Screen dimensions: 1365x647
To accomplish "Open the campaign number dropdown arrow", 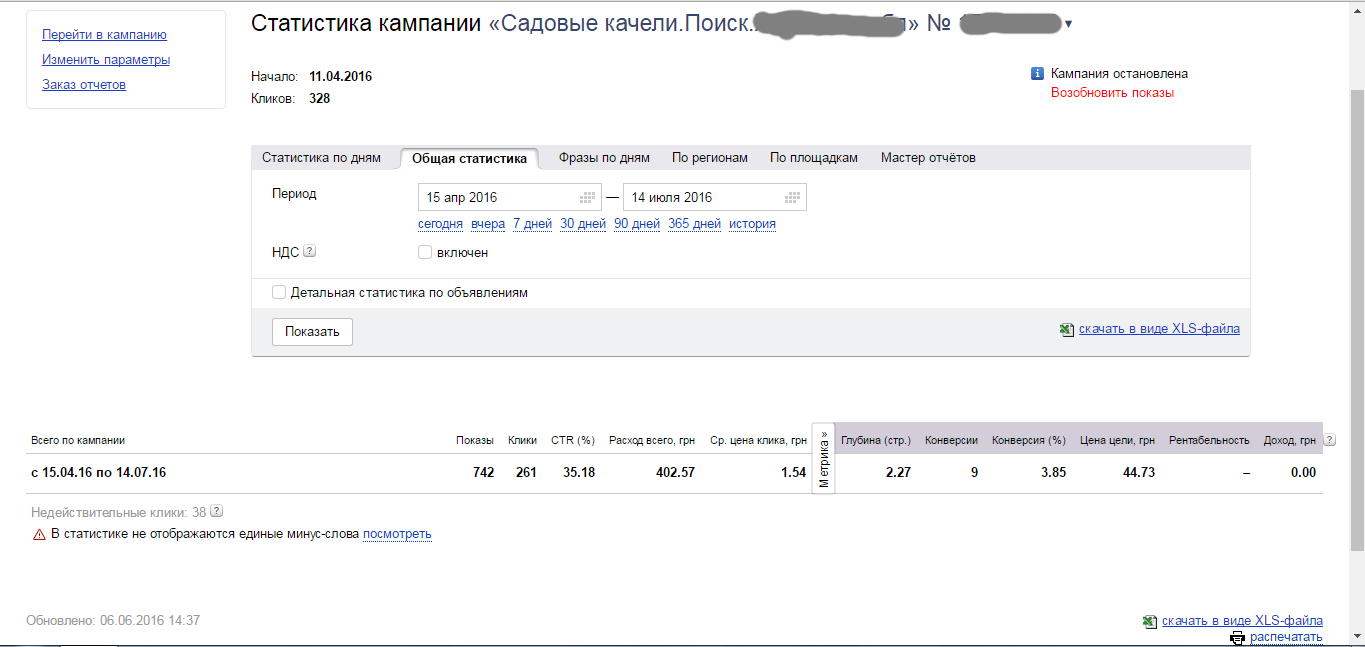I will point(1069,21).
